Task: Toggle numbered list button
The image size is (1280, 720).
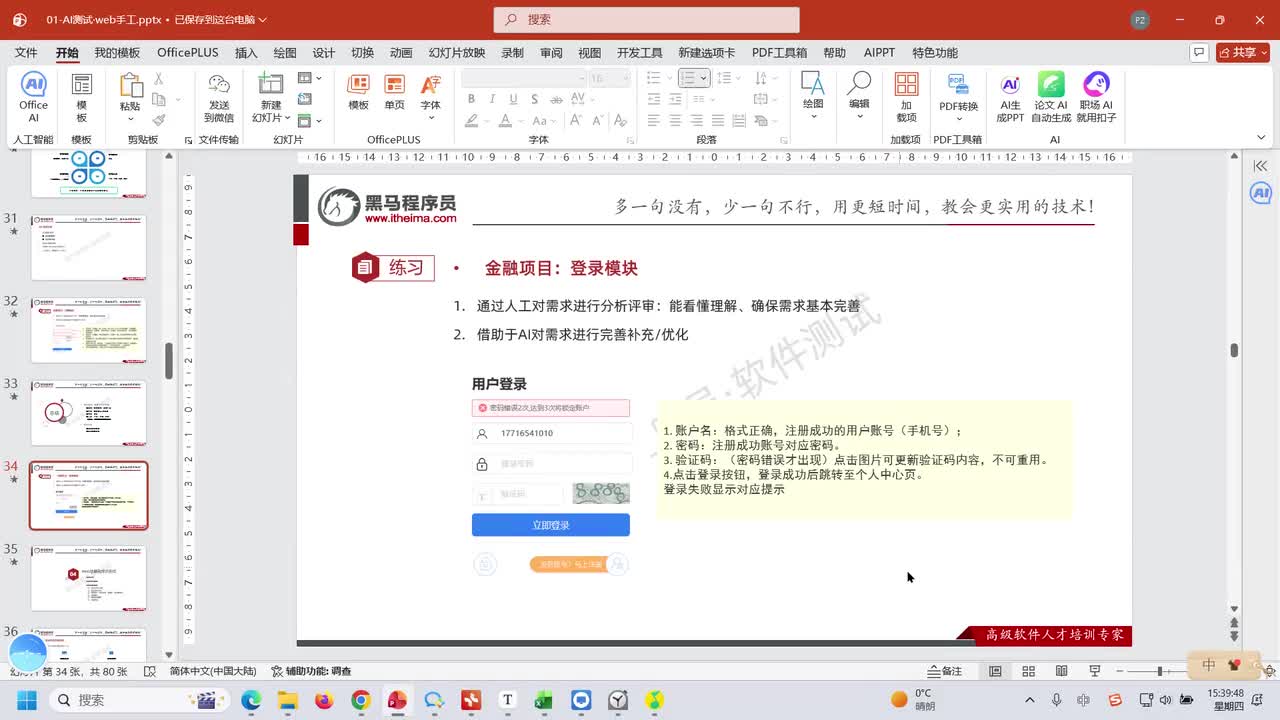Action: coord(687,78)
